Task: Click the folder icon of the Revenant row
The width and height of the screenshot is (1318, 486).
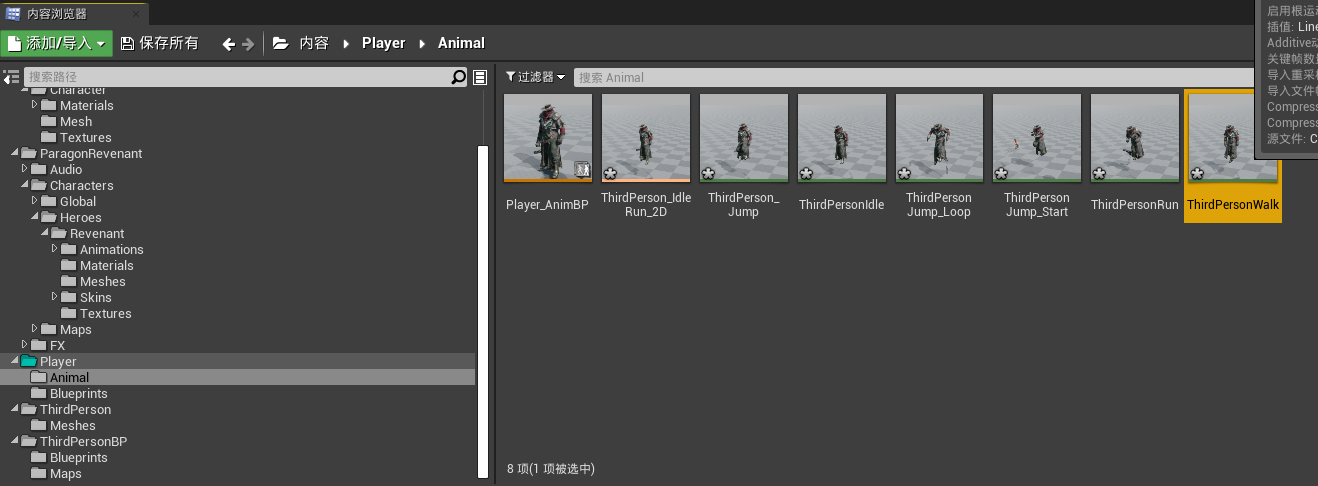Action: click(58, 233)
